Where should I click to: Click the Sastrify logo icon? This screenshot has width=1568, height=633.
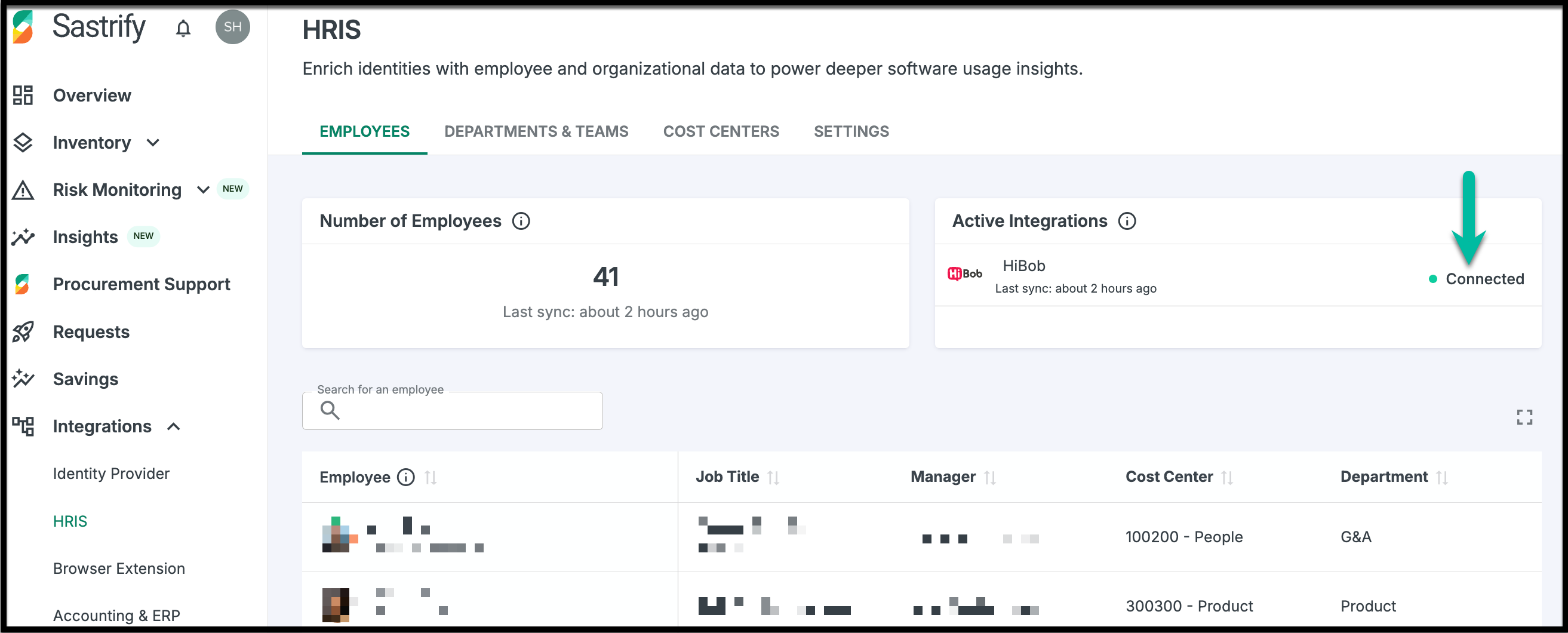click(23, 27)
